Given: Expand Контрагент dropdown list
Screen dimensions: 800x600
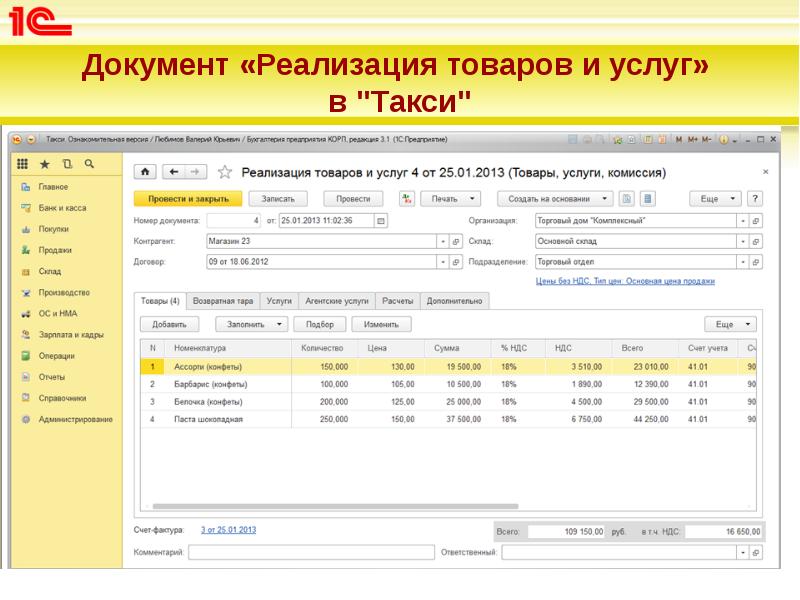Looking at the screenshot, I should tap(443, 241).
